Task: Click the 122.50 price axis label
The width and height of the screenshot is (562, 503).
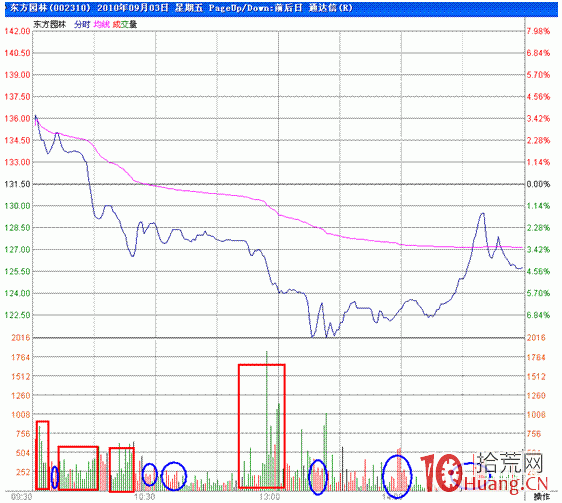Action: [17, 315]
